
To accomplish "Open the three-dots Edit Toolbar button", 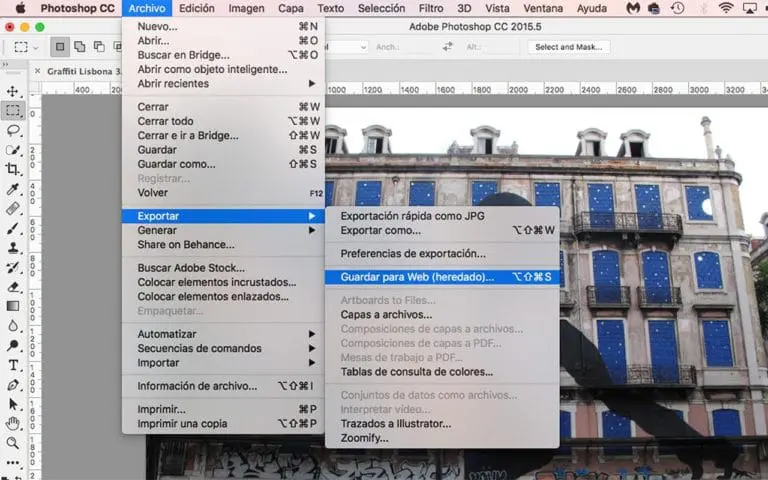I will click(x=13, y=462).
